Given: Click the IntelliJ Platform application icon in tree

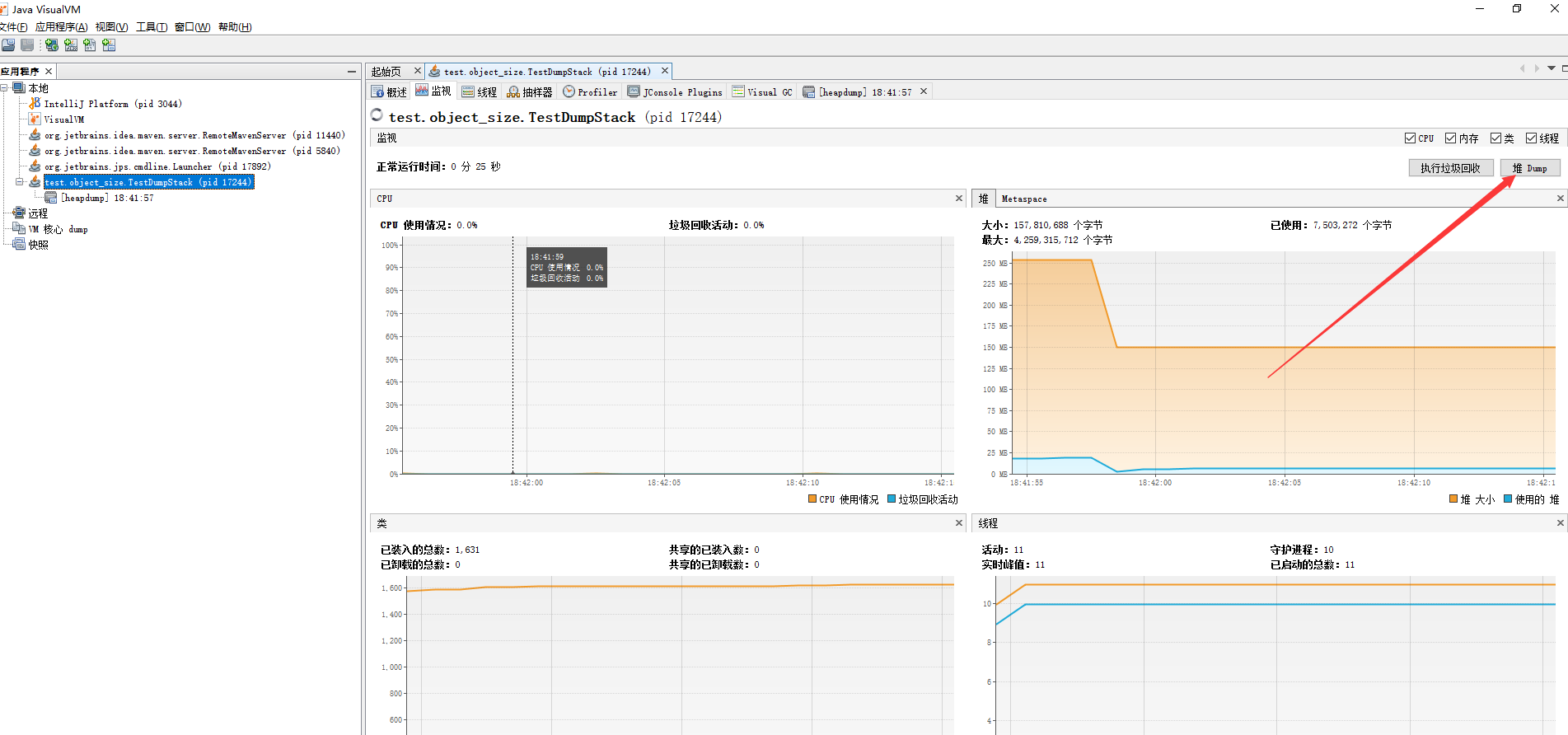Looking at the screenshot, I should [35, 104].
